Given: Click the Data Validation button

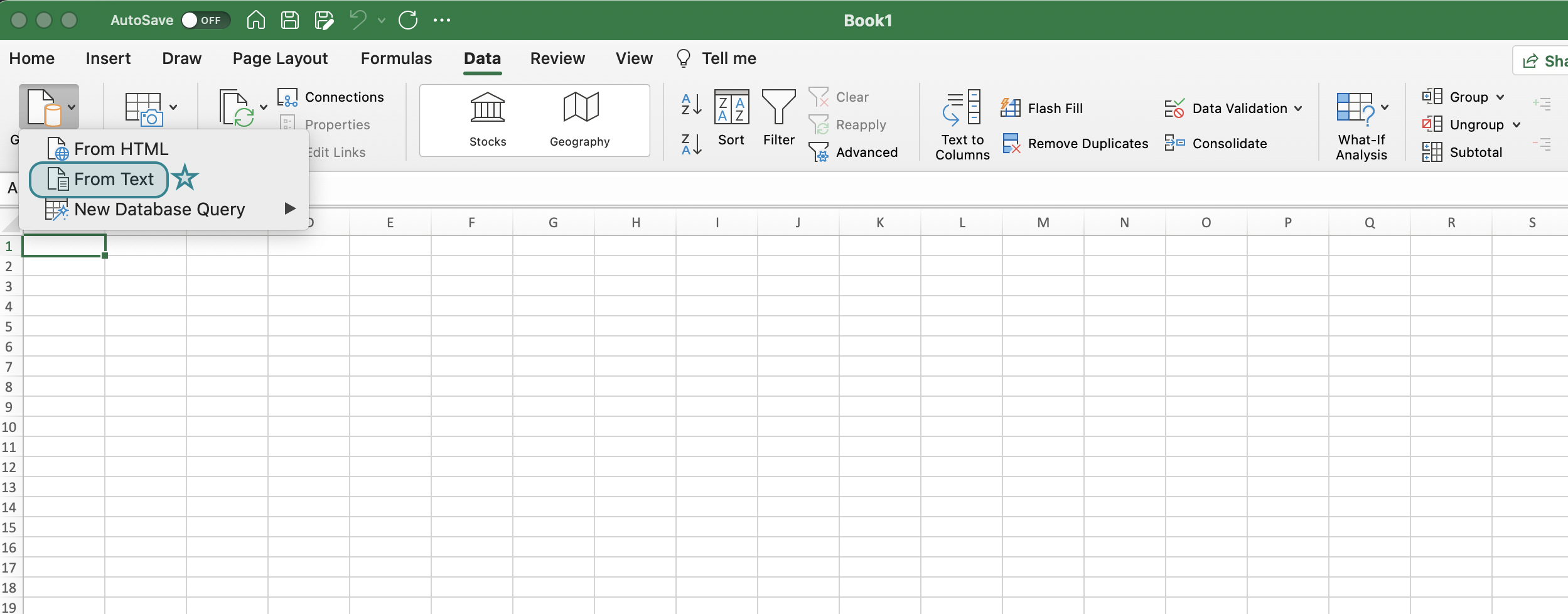Looking at the screenshot, I should 1225,109.
